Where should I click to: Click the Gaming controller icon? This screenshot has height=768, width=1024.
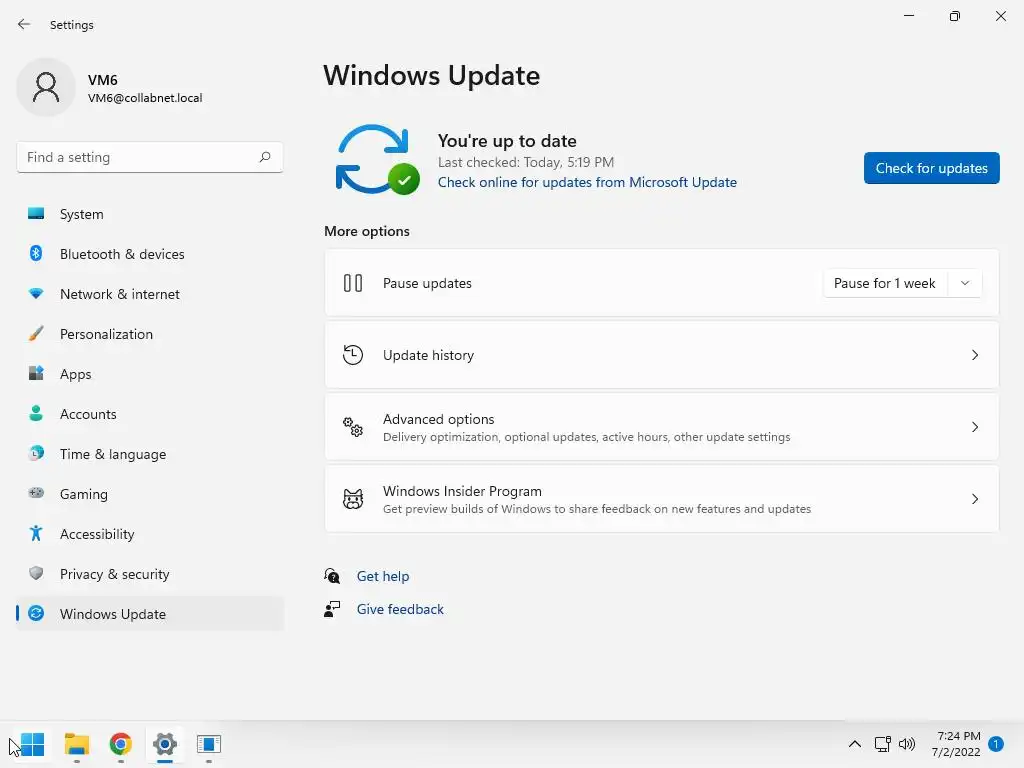click(36, 493)
